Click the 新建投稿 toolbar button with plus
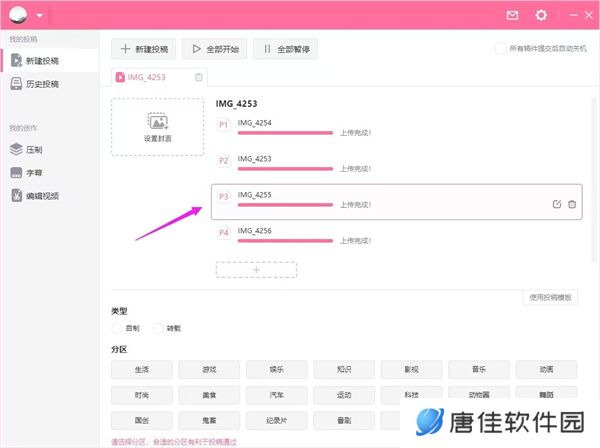600x448 pixels. 143,49
